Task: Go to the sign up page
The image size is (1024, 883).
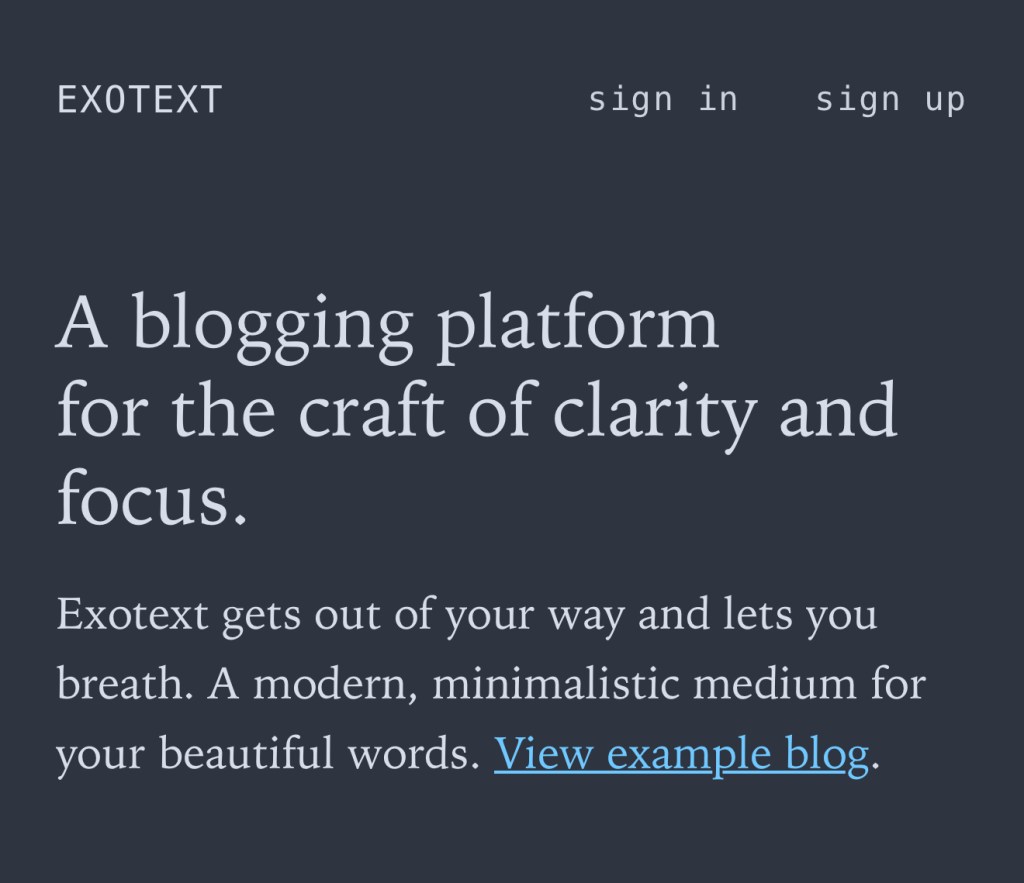Action: pos(890,100)
